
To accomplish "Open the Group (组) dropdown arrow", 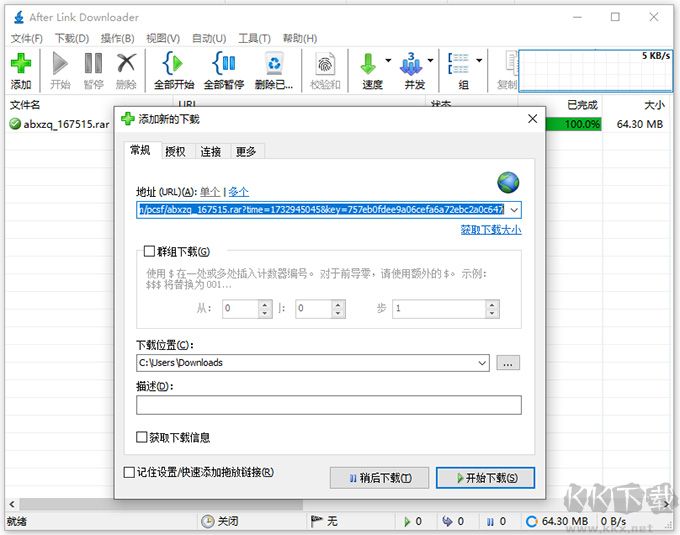I will click(x=479, y=60).
